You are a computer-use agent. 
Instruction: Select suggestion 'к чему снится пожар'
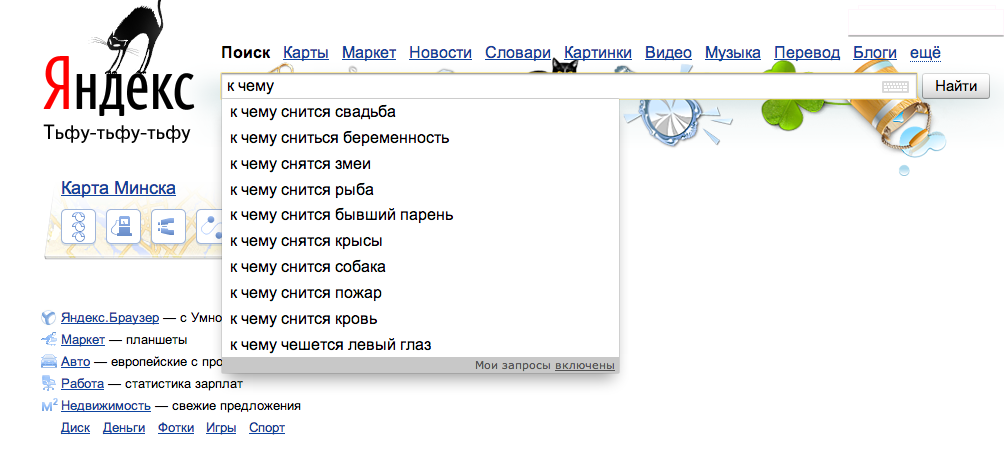pyautogui.click(x=420, y=293)
